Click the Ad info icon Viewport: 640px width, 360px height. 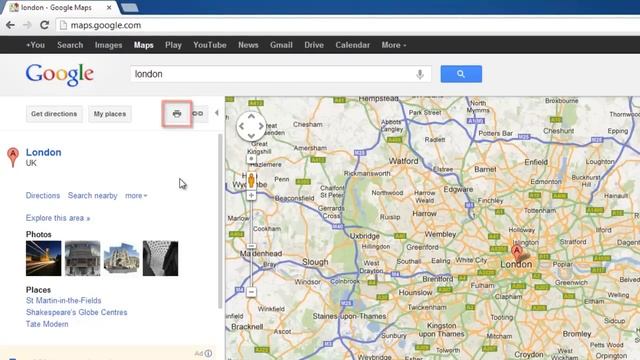[x=209, y=353]
